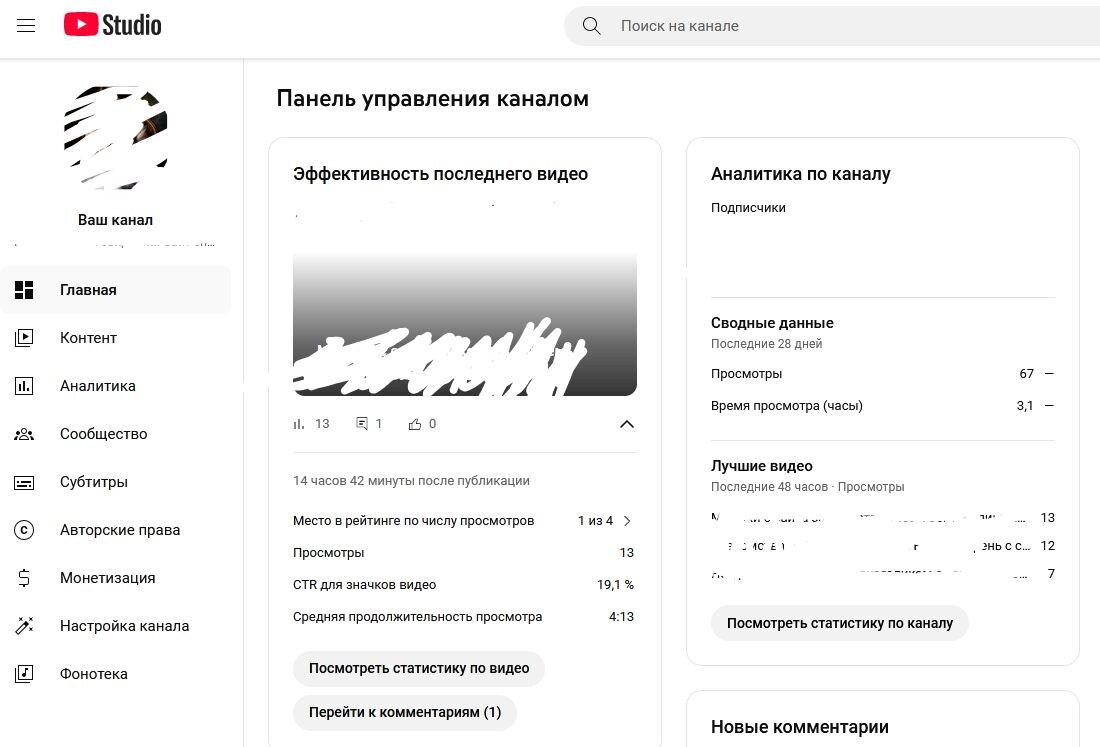Open Настройка канала
The image size is (1100, 747).
click(x=116, y=626)
